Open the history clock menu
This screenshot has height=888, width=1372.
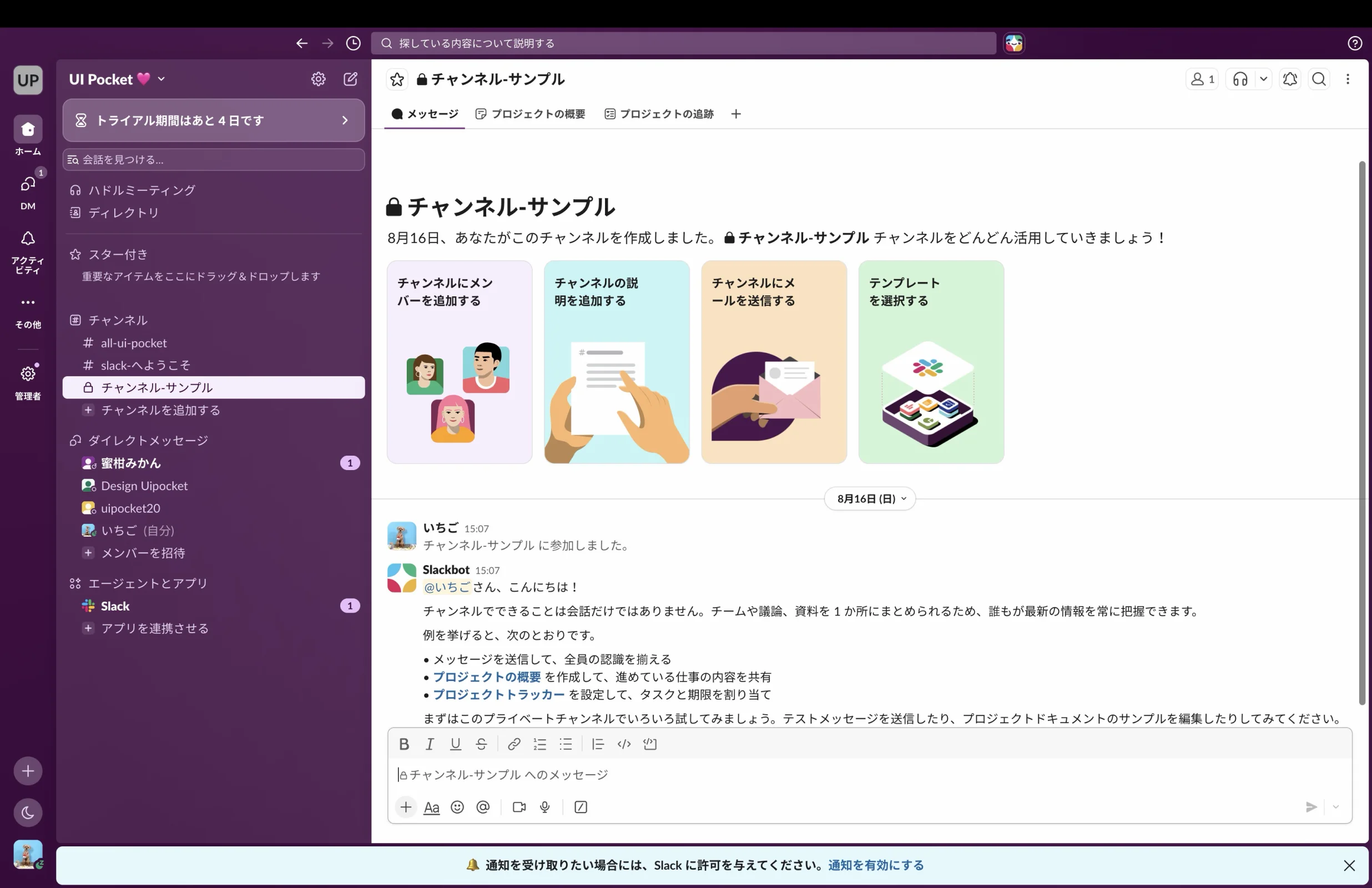[354, 43]
